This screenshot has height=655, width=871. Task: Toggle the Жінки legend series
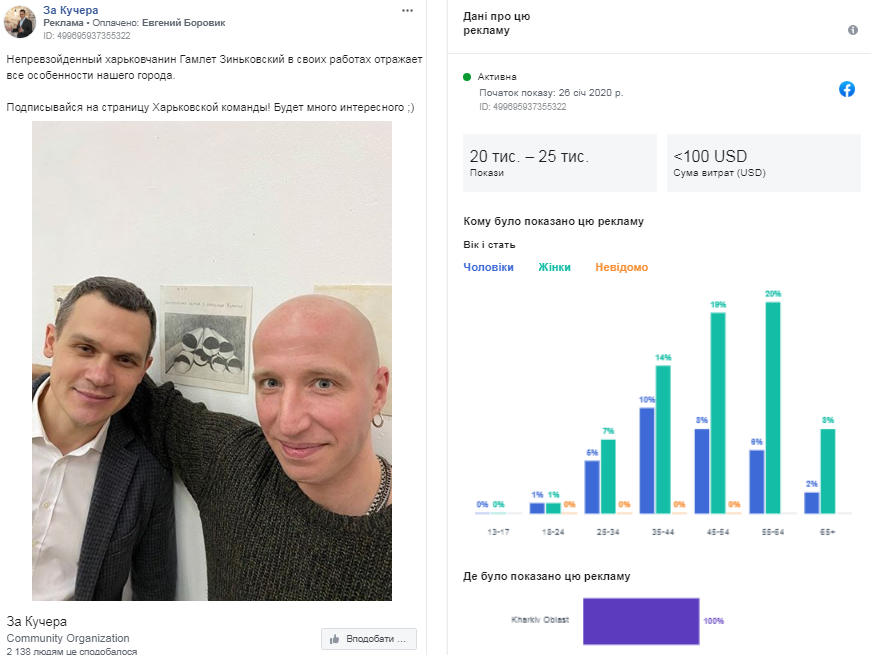pyautogui.click(x=554, y=267)
